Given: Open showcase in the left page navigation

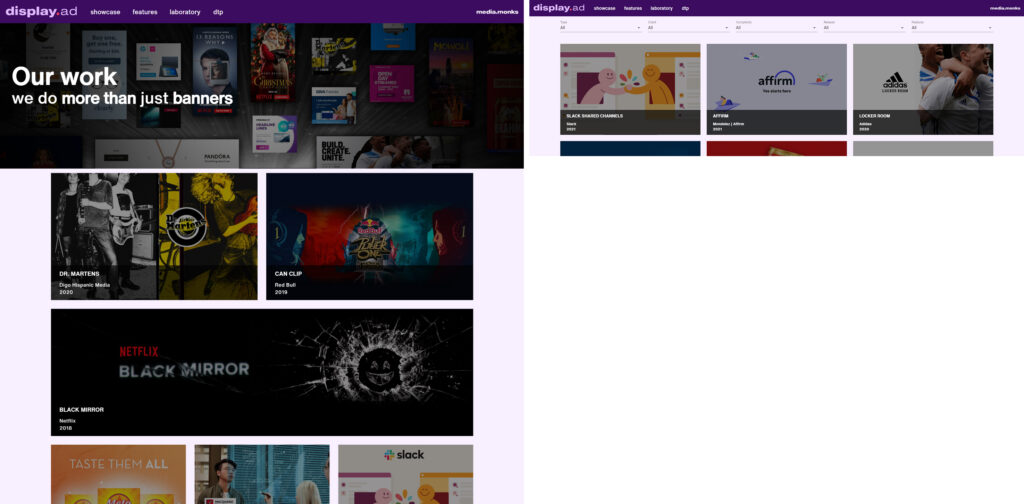Looking at the screenshot, I should pos(105,12).
